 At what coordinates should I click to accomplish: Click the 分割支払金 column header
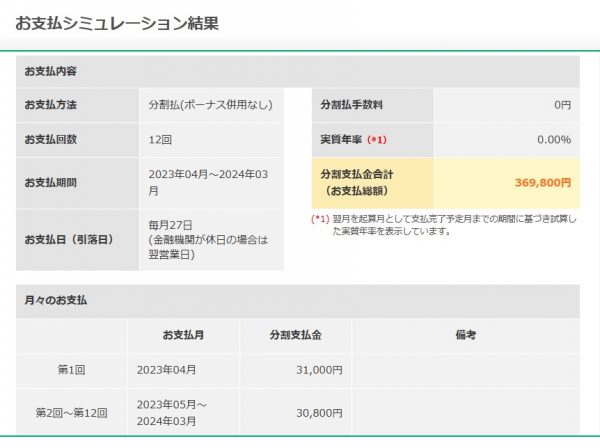(295, 335)
